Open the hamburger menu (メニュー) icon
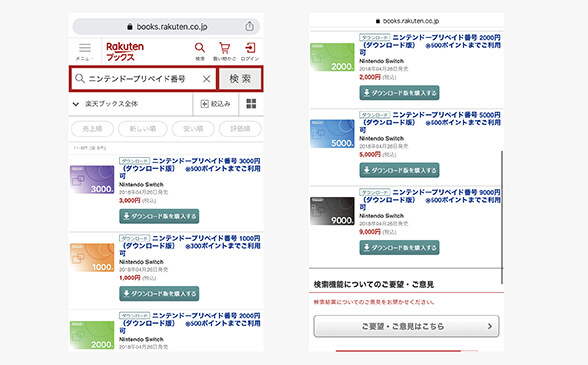Viewport: 588px width, 365px height. [x=85, y=51]
